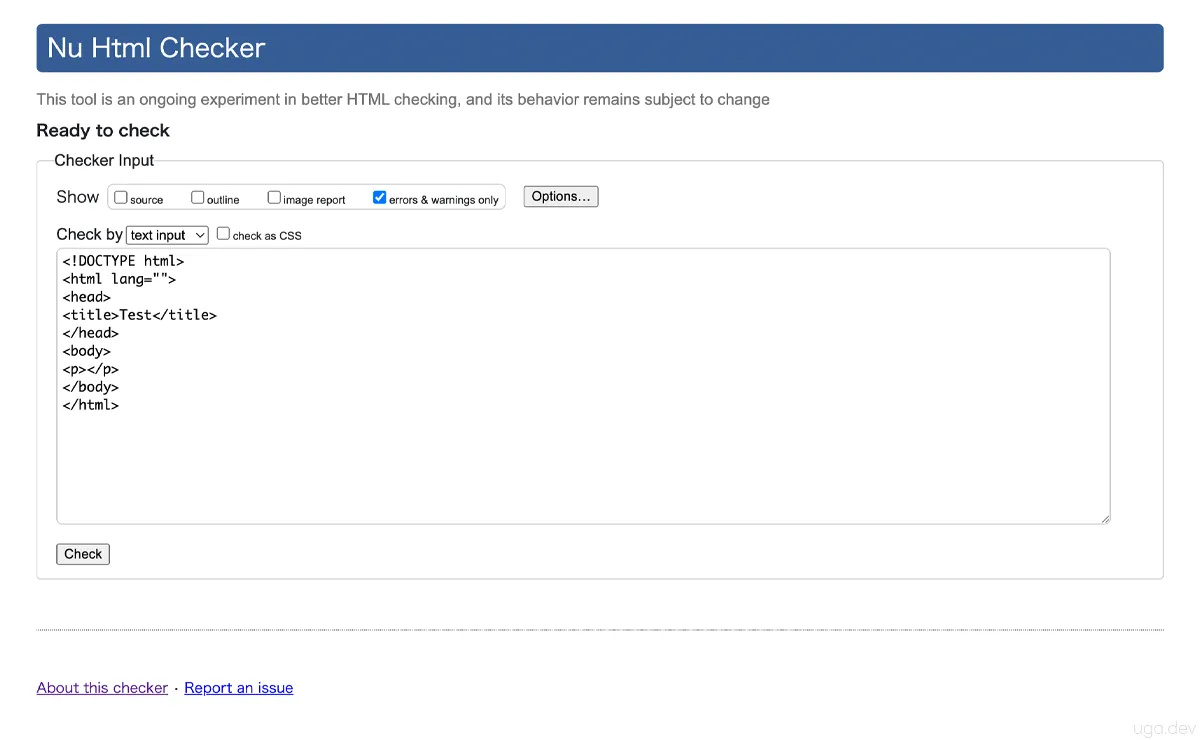Tick the outline checkbox

click(198, 197)
